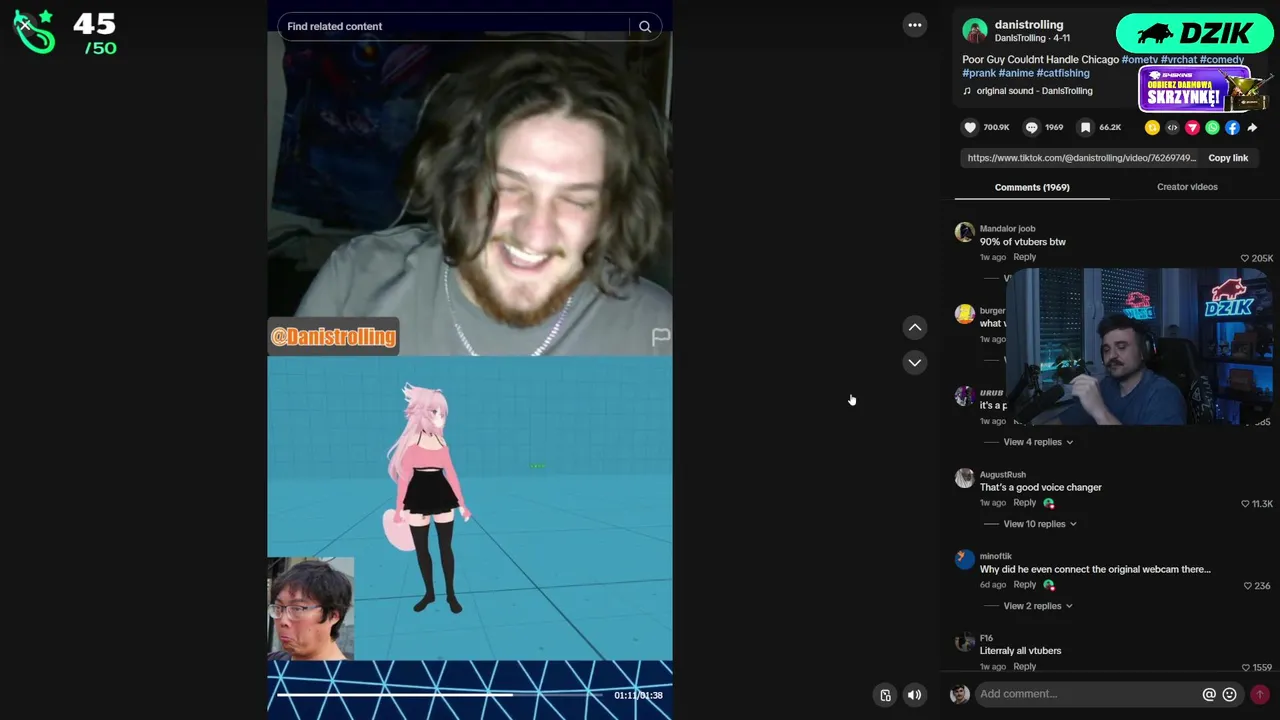Expand View 2 replies
This screenshot has height=720, width=1280.
coord(1038,606)
